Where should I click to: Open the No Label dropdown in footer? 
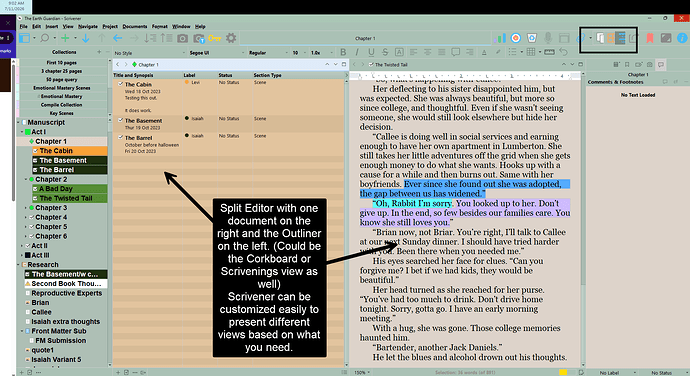click(x=612, y=372)
